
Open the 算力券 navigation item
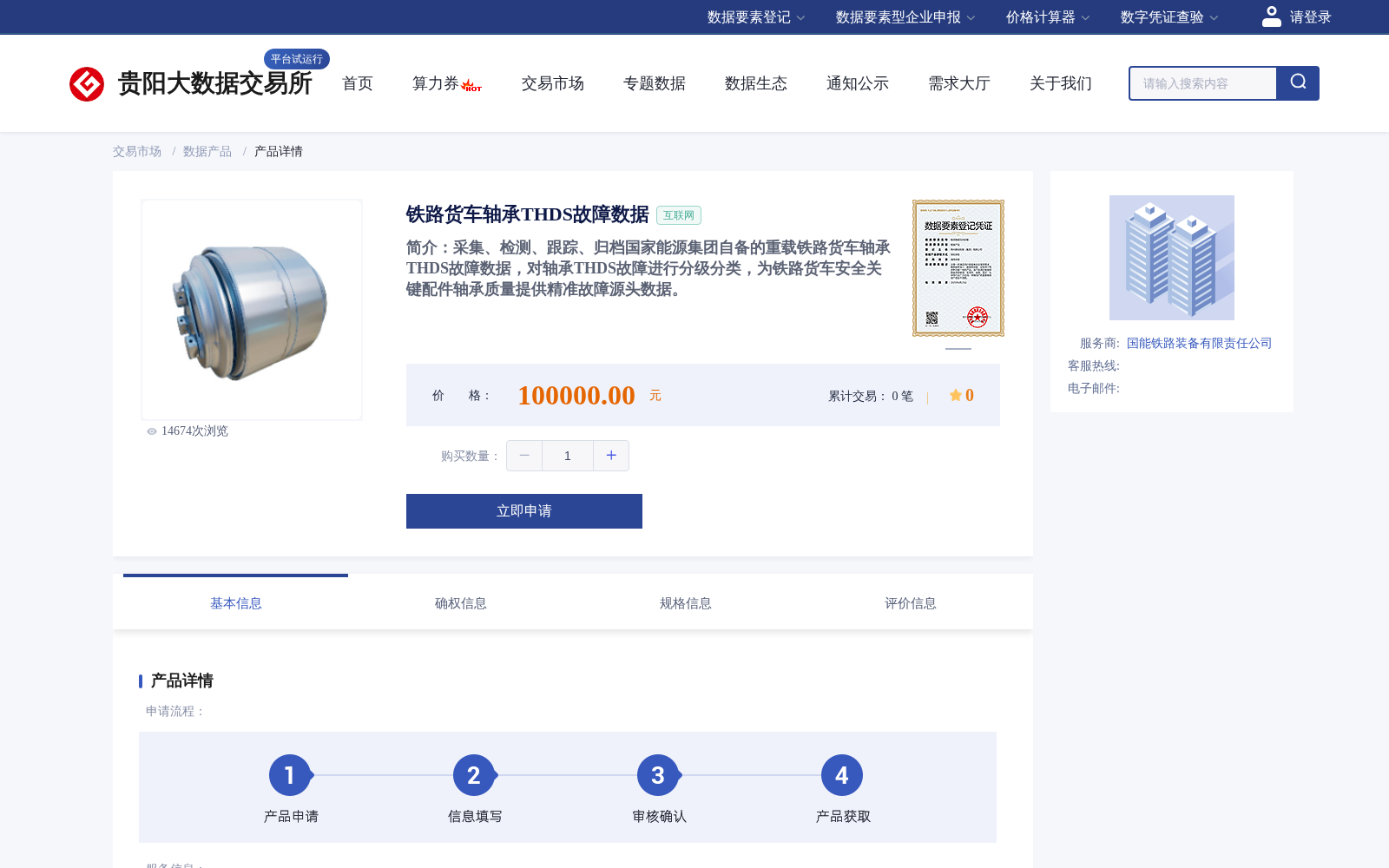[436, 83]
